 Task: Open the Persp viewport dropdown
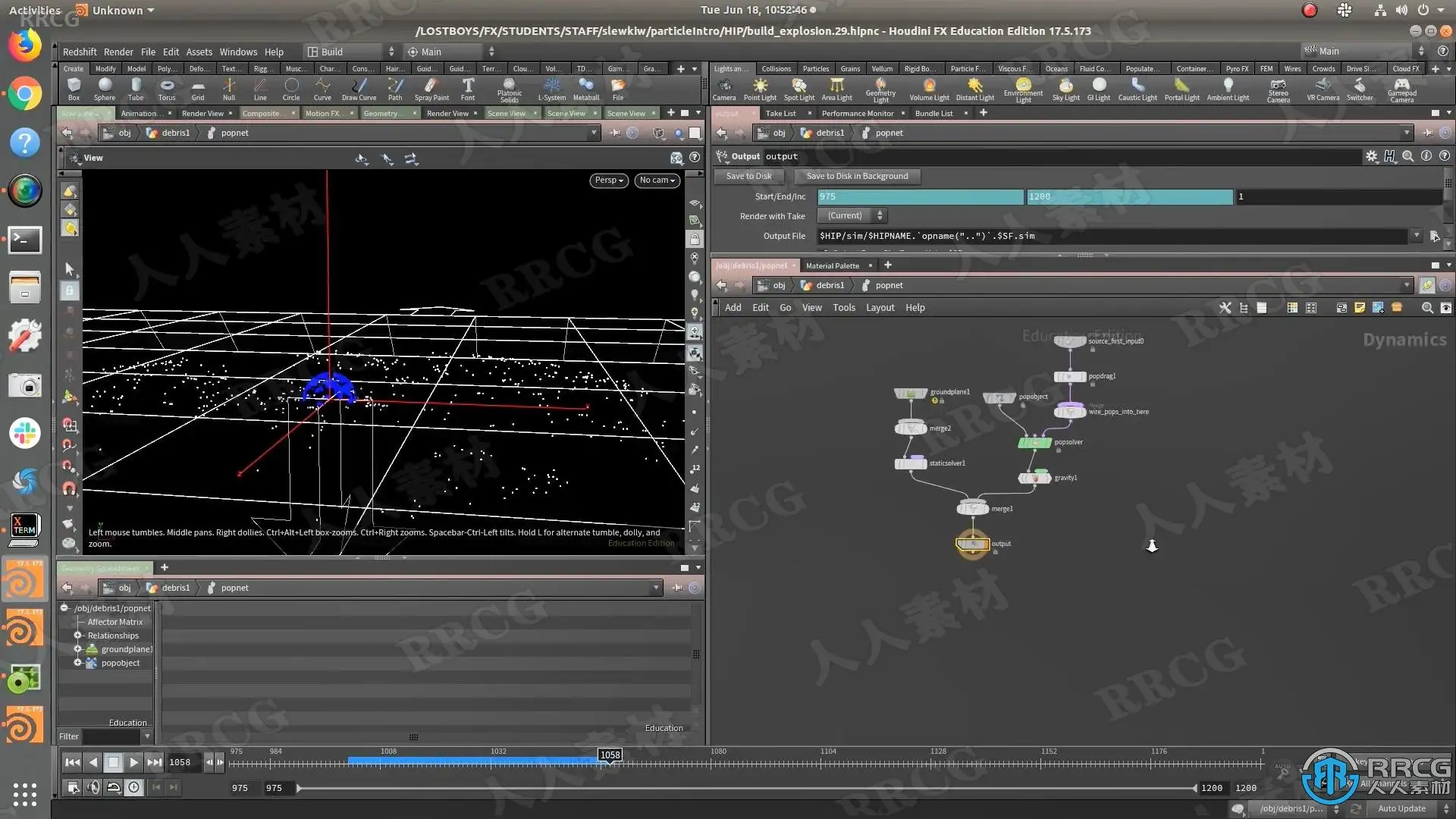coord(609,180)
